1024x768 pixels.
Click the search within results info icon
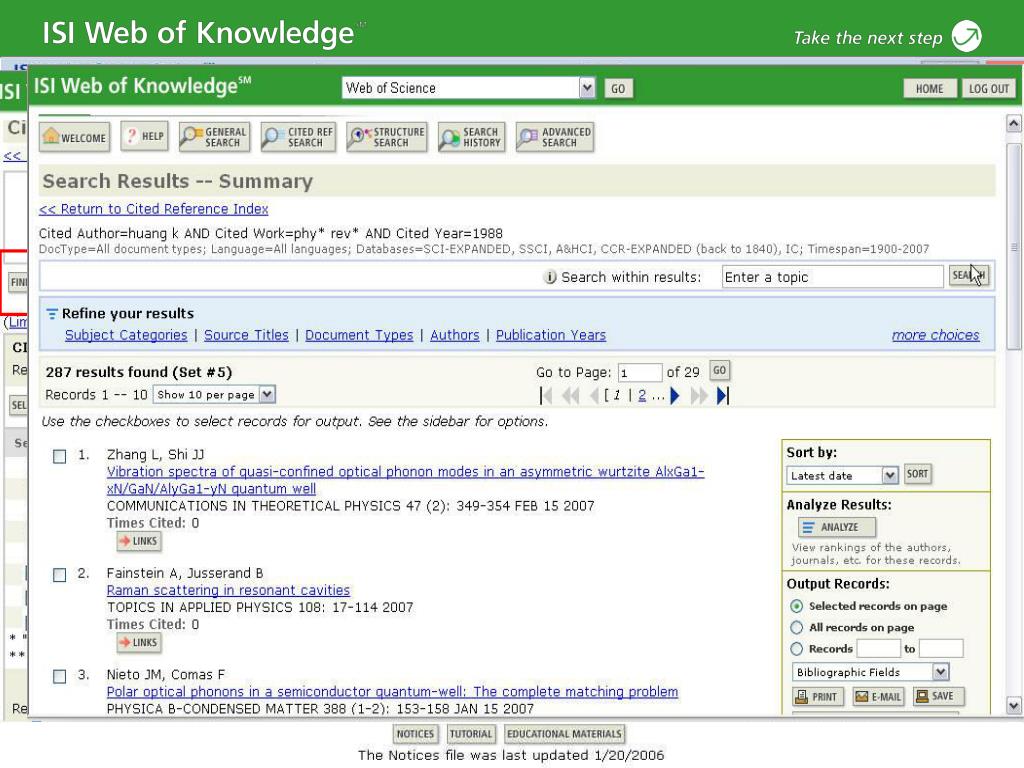coord(550,278)
